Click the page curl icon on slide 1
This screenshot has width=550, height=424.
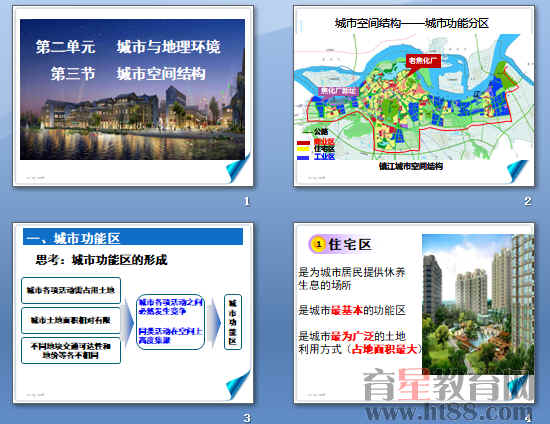pyautogui.click(x=238, y=168)
